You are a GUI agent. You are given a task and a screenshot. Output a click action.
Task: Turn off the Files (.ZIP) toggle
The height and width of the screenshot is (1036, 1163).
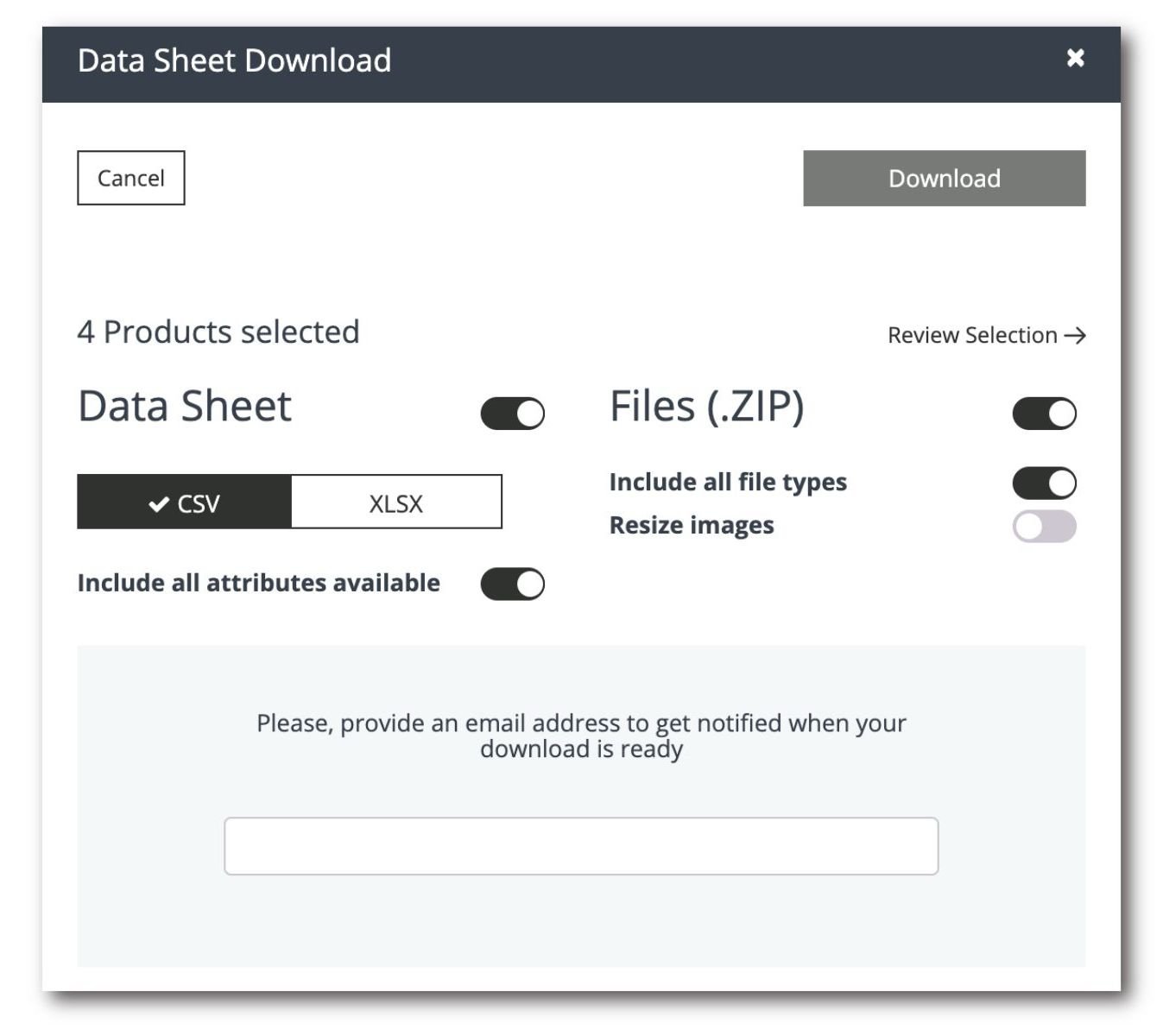coord(1046,414)
